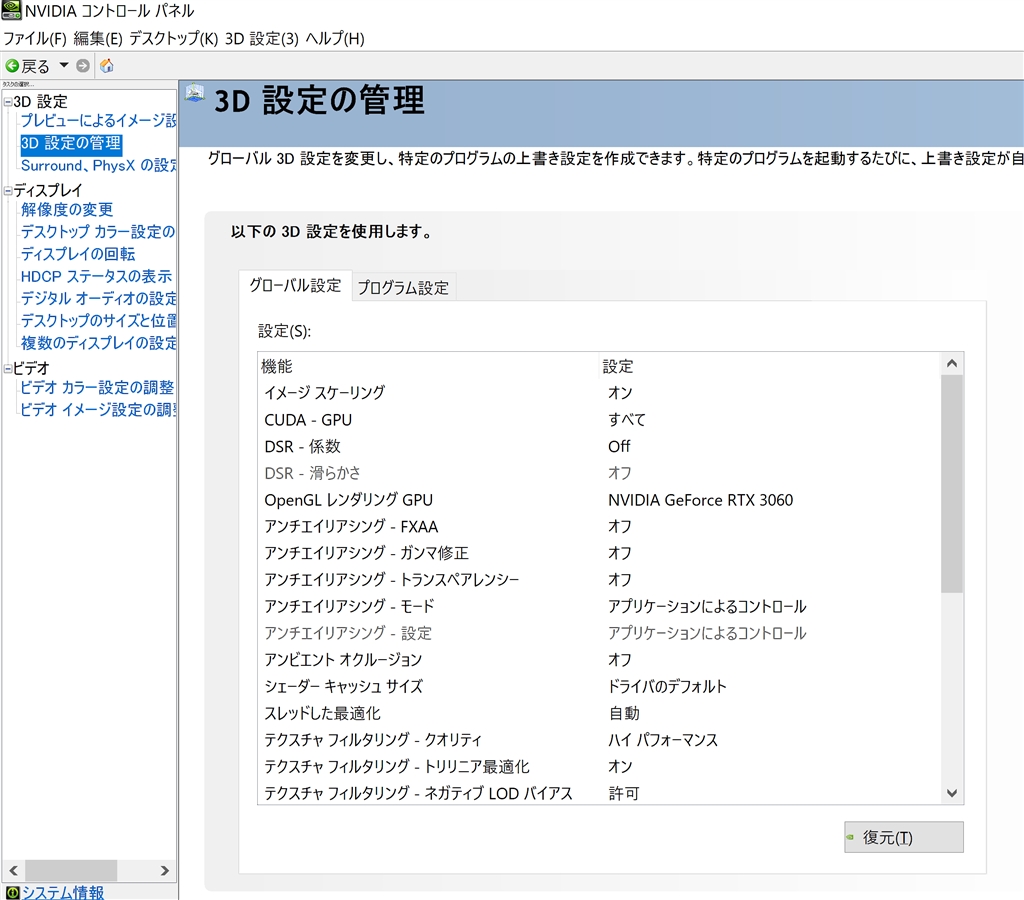Click the NVIDIA GeForce RTX 3060 value

700,500
